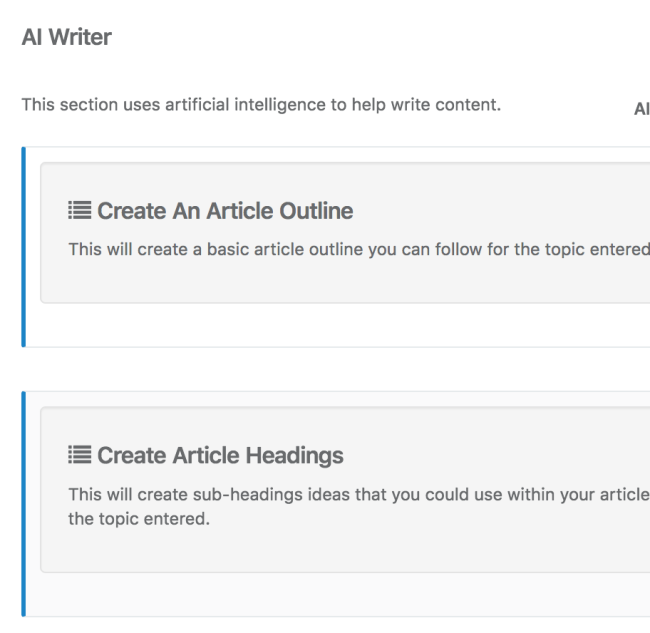This screenshot has width=650, height=633.
Task: Click the 'This section uses artificial intelligence' description
Action: [x=261, y=104]
